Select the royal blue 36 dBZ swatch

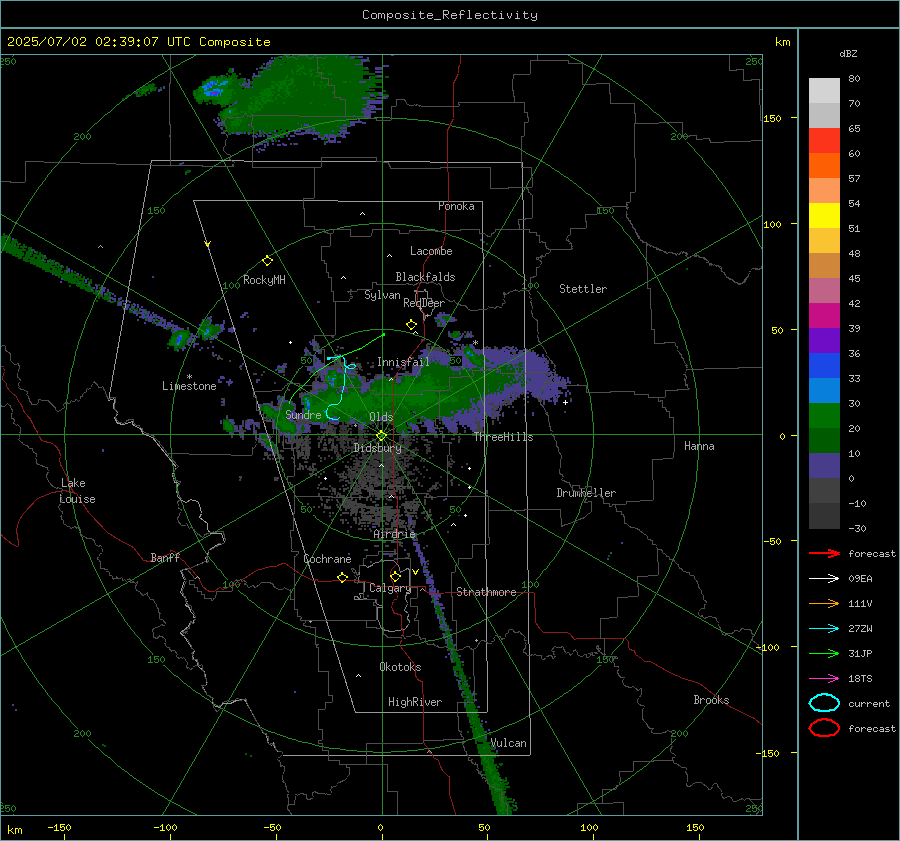coord(824,366)
